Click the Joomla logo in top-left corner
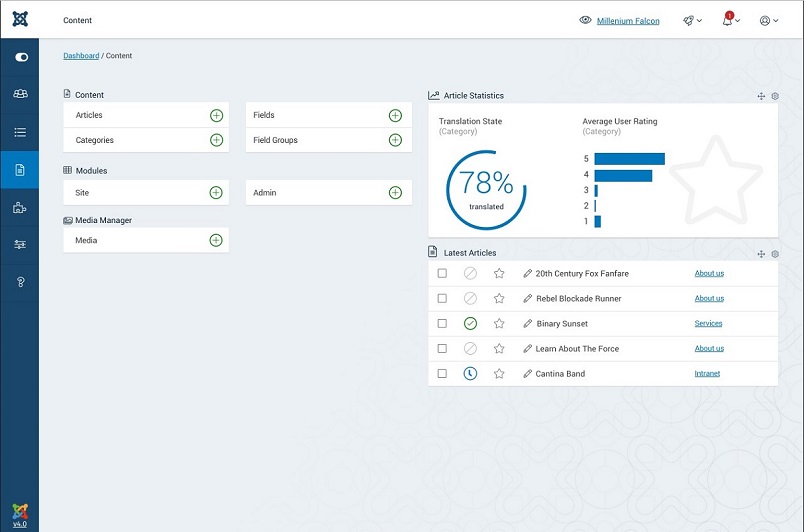804x532 pixels. point(20,19)
